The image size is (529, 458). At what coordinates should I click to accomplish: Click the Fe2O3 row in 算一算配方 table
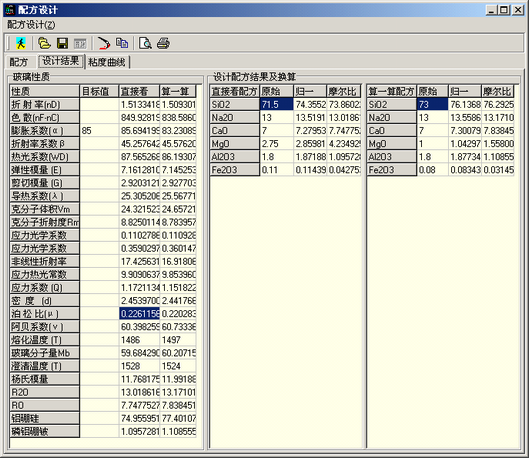pos(441,170)
